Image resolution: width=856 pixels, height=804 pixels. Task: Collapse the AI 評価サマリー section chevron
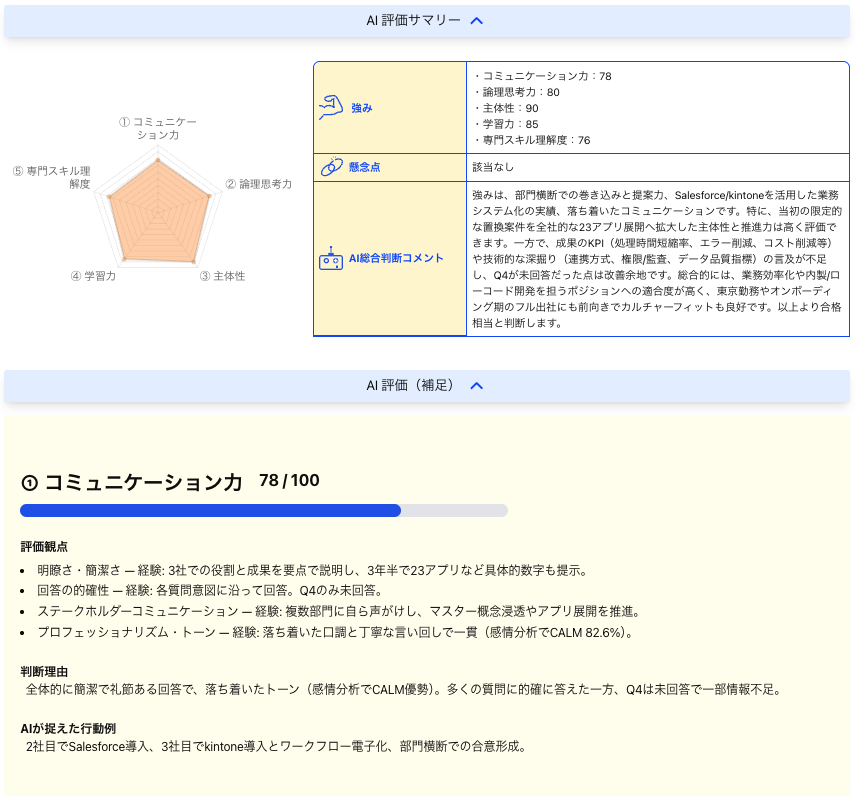click(477, 20)
